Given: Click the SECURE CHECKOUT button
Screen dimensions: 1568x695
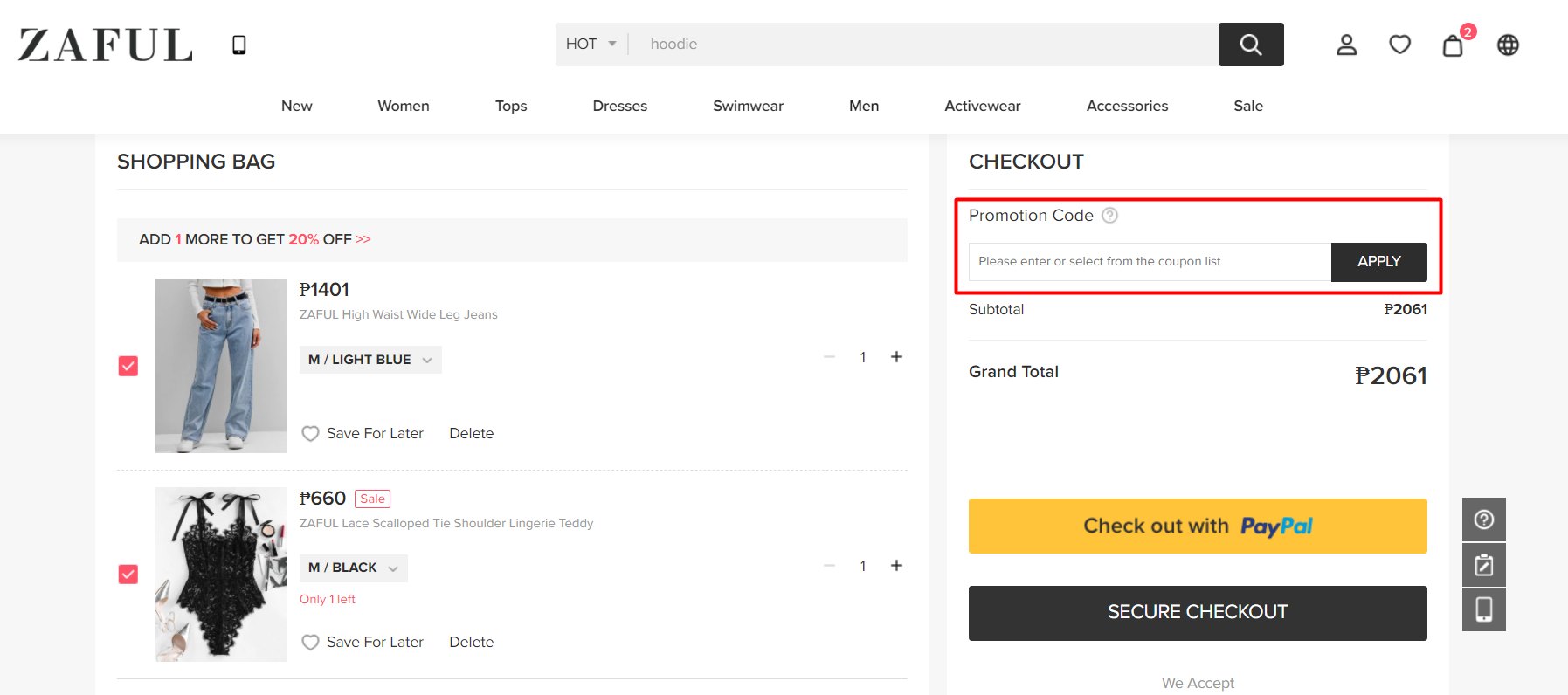Looking at the screenshot, I should (1198, 613).
